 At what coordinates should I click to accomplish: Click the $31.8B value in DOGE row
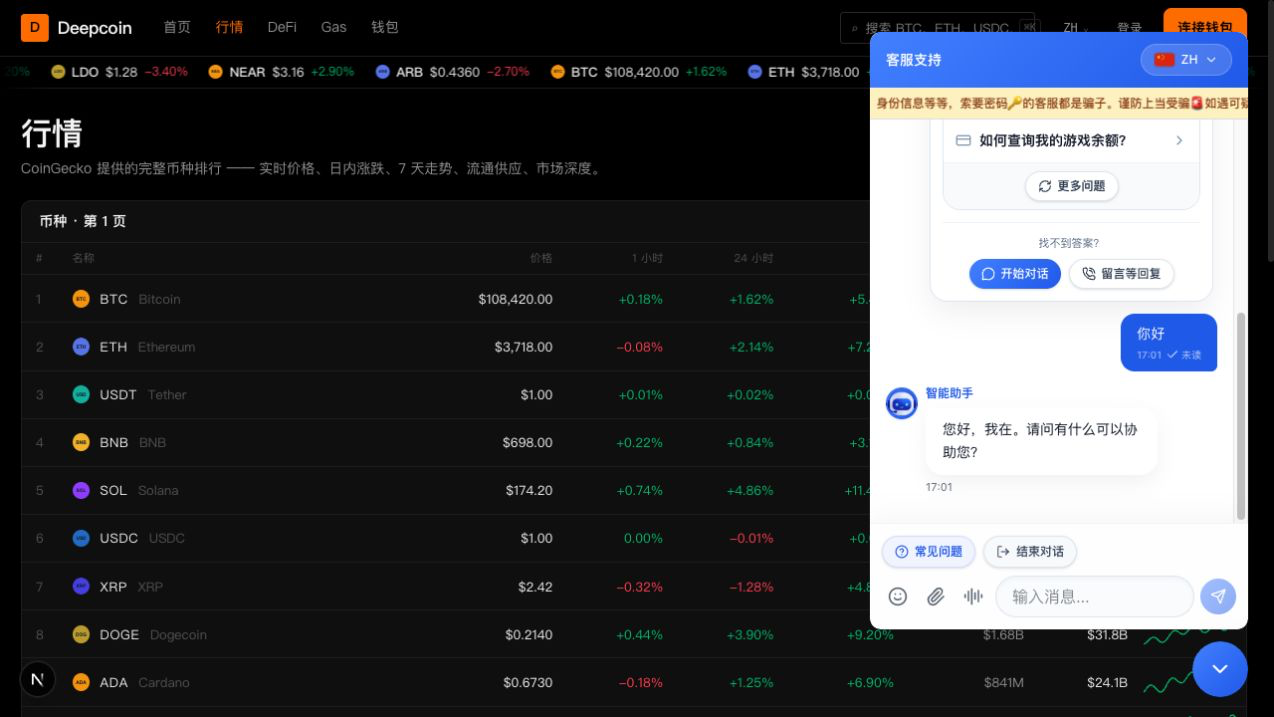pyautogui.click(x=1107, y=634)
